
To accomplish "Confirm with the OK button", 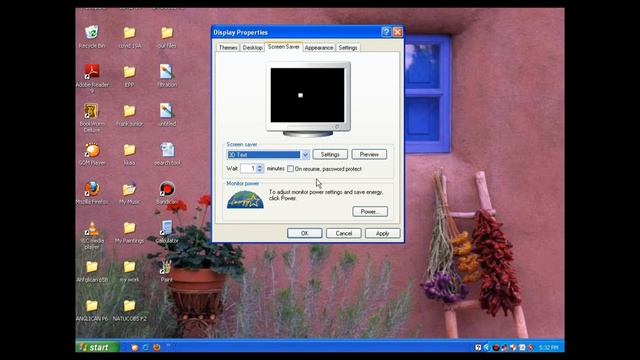I will tap(304, 233).
